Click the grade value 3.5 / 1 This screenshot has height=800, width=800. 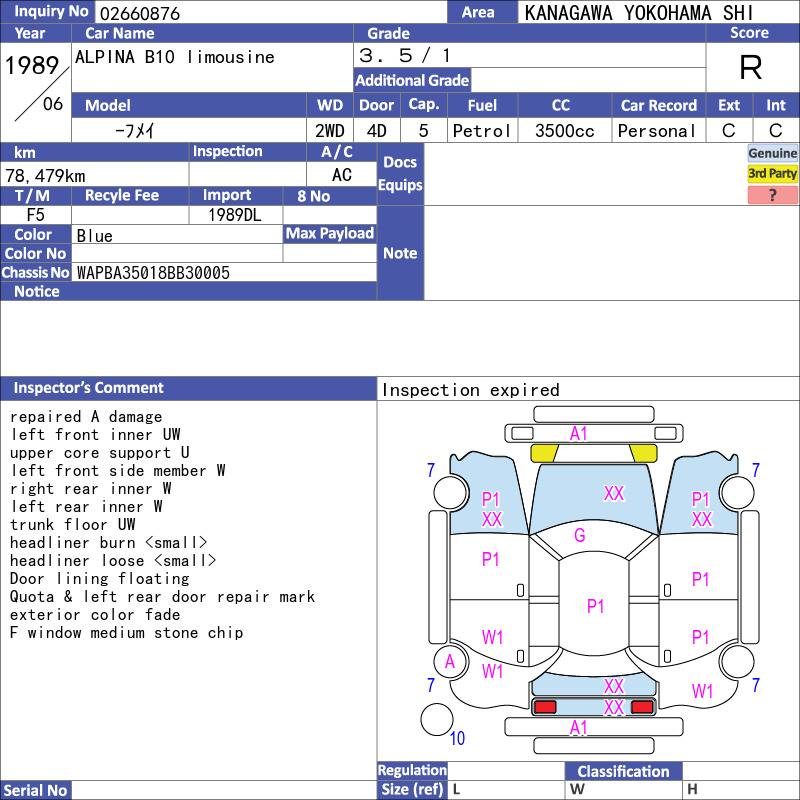(405, 55)
